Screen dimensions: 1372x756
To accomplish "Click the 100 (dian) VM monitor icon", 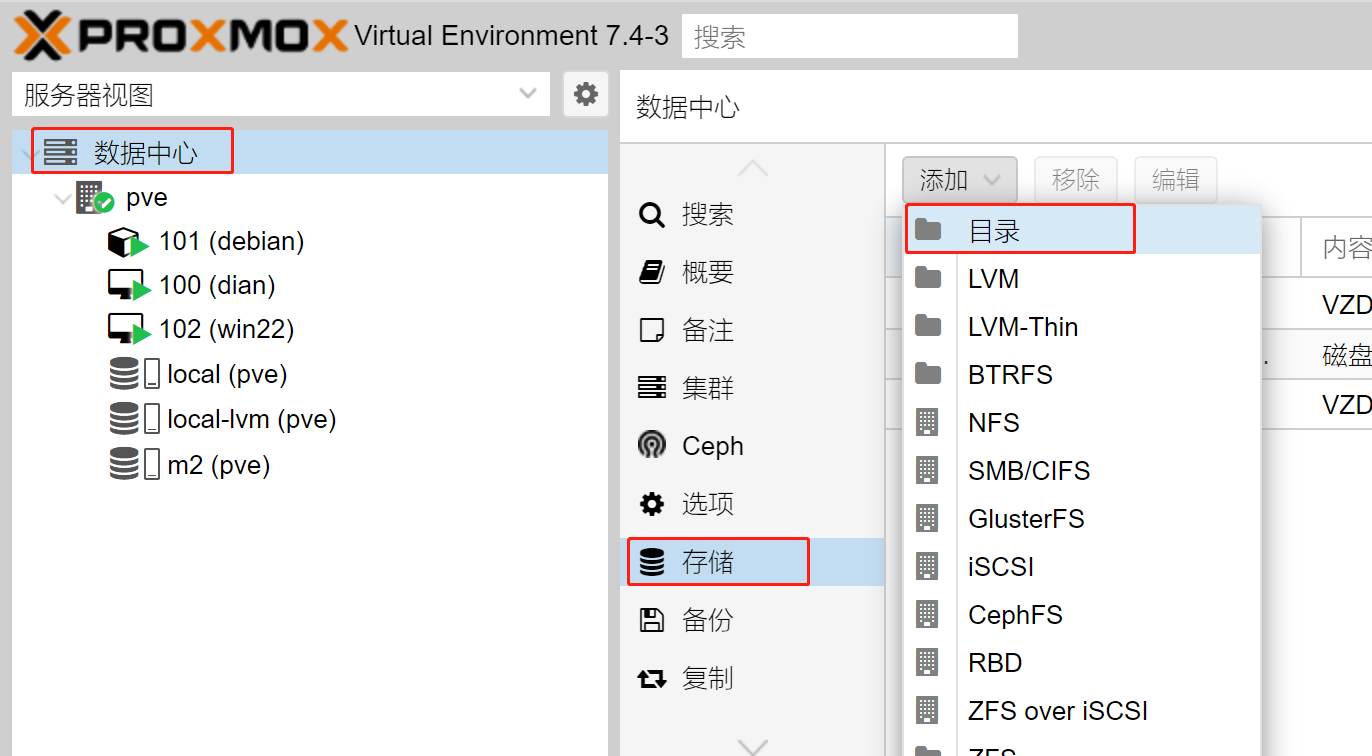I will point(126,286).
